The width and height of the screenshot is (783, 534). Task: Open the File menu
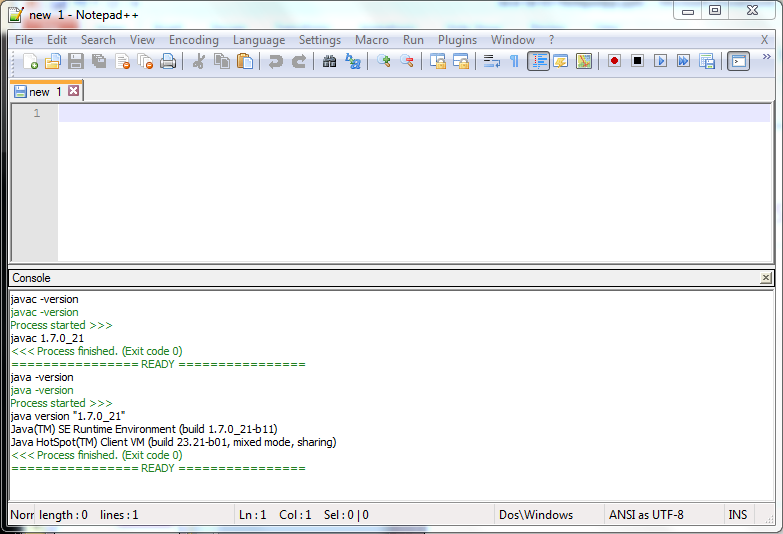[x=24, y=40]
